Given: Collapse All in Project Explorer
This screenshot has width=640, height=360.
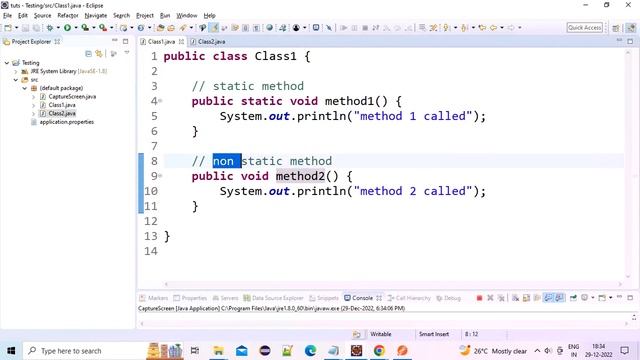Looking at the screenshot, I should 88,53.
